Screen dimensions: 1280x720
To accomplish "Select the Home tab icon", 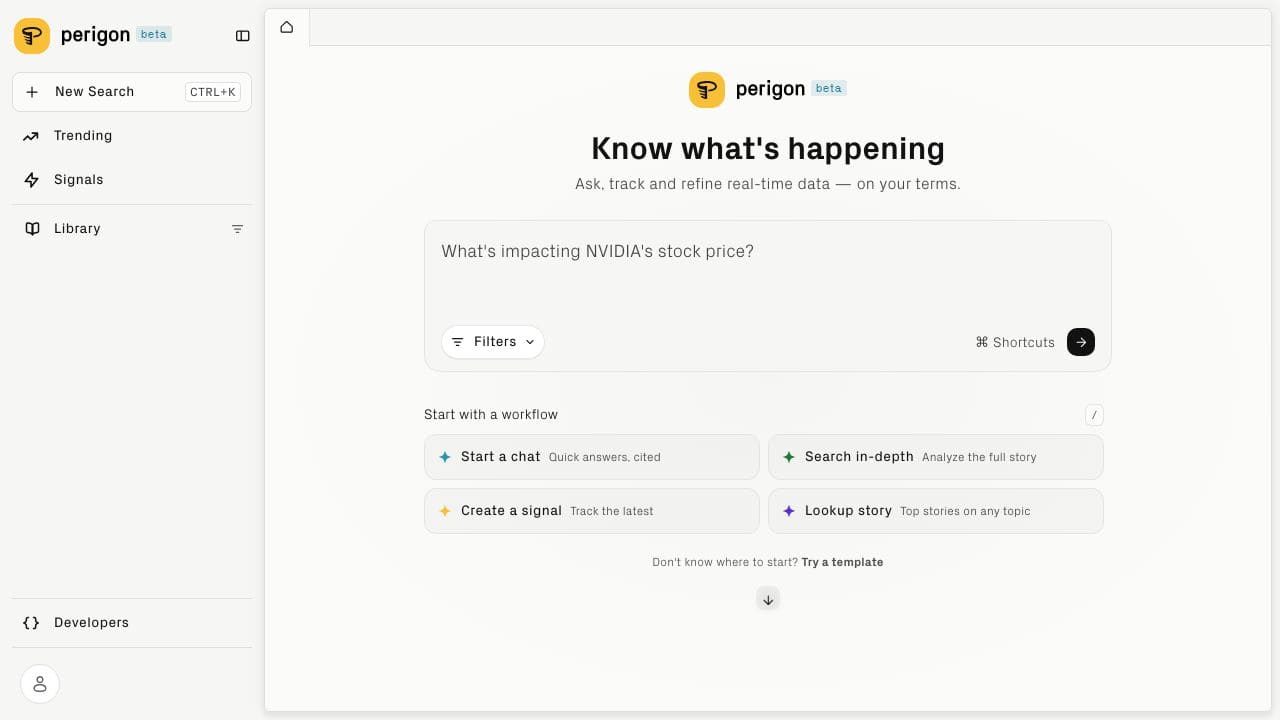I will coord(287,27).
